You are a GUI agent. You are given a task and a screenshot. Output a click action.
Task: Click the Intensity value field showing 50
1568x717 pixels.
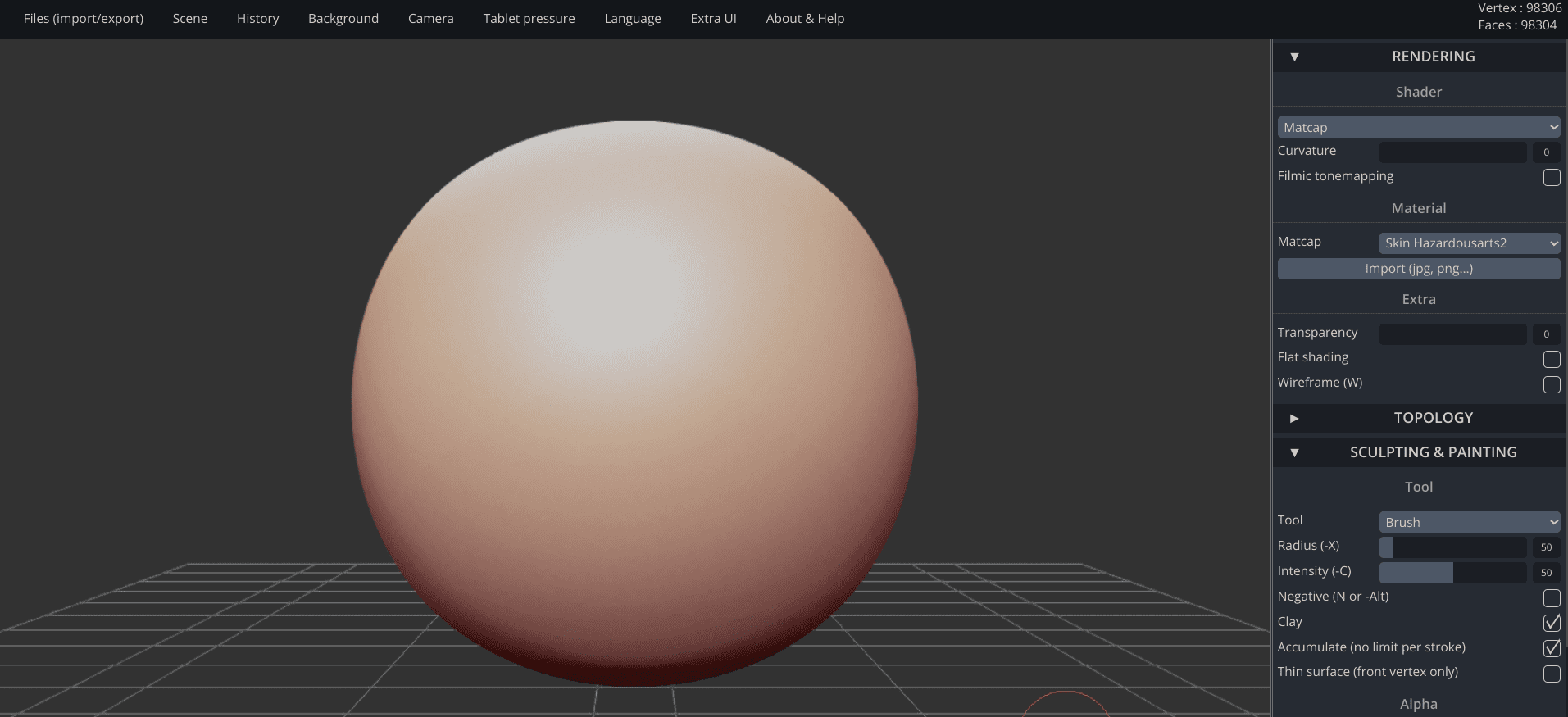[1547, 572]
